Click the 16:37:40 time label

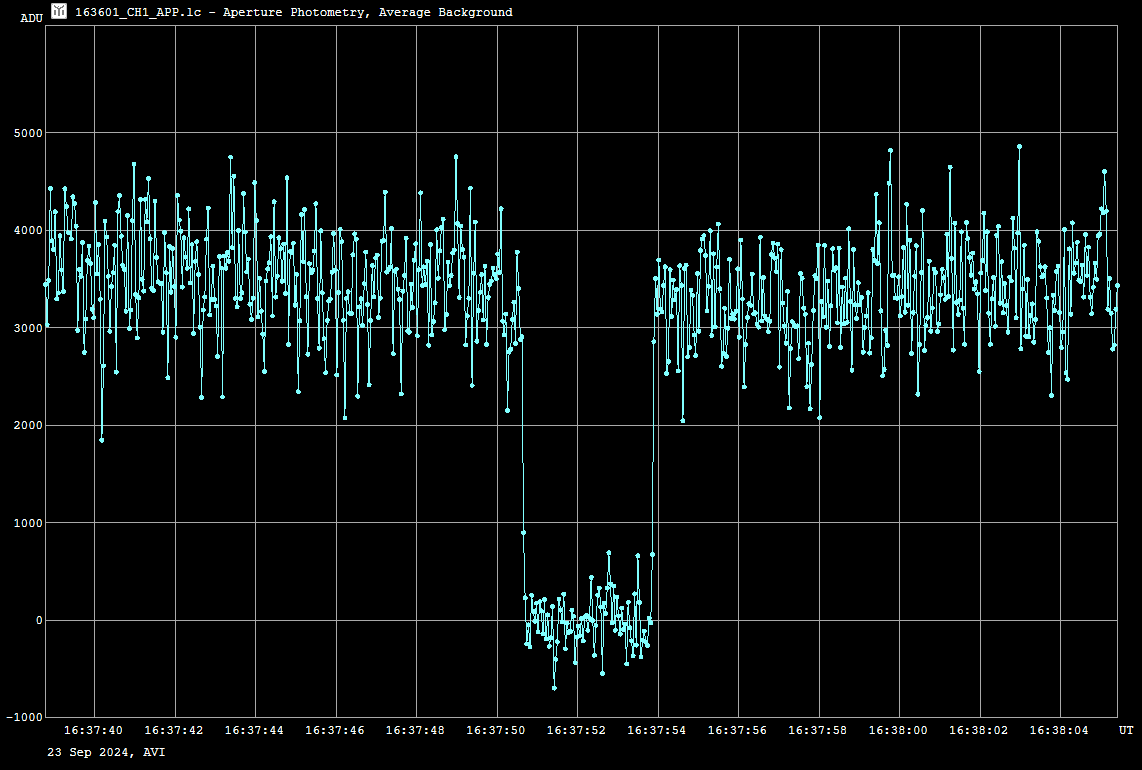[93, 730]
